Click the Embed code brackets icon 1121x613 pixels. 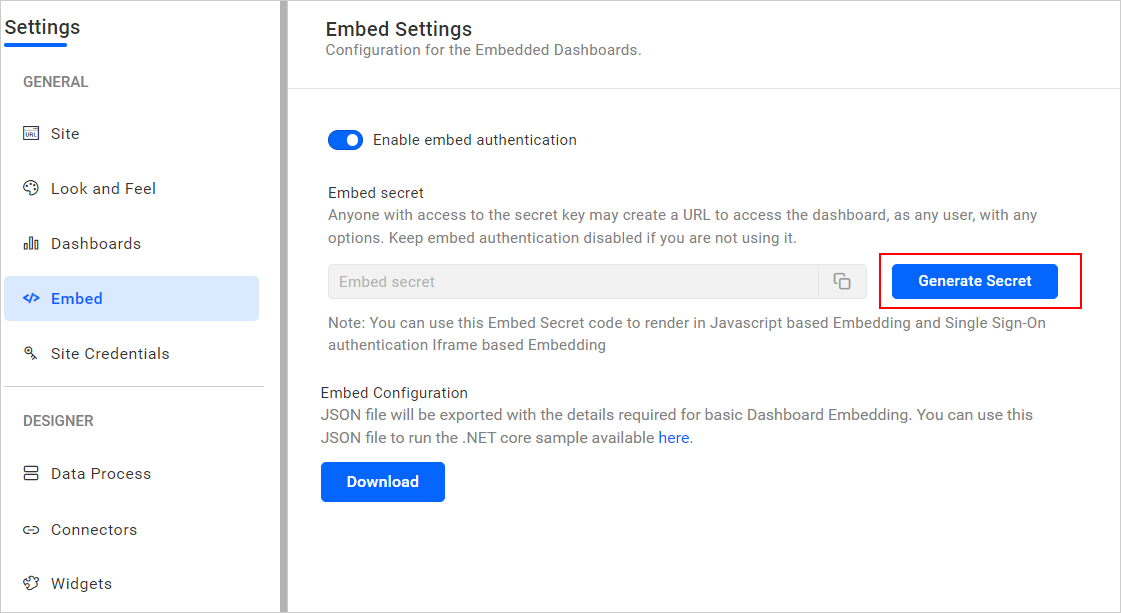[31, 299]
